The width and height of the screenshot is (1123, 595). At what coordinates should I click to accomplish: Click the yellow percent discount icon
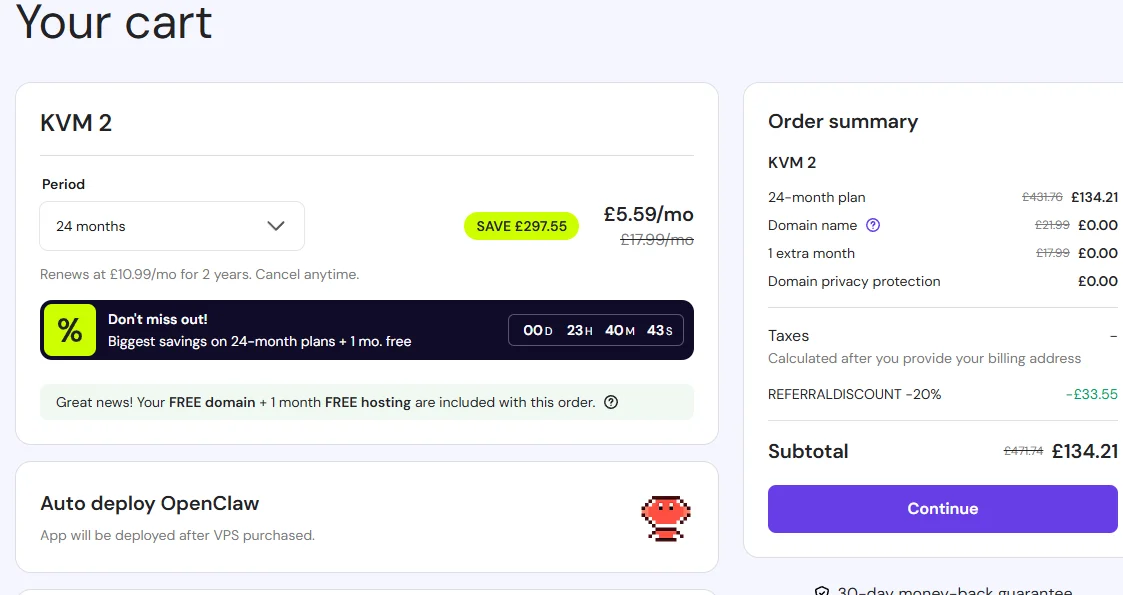[x=69, y=330]
